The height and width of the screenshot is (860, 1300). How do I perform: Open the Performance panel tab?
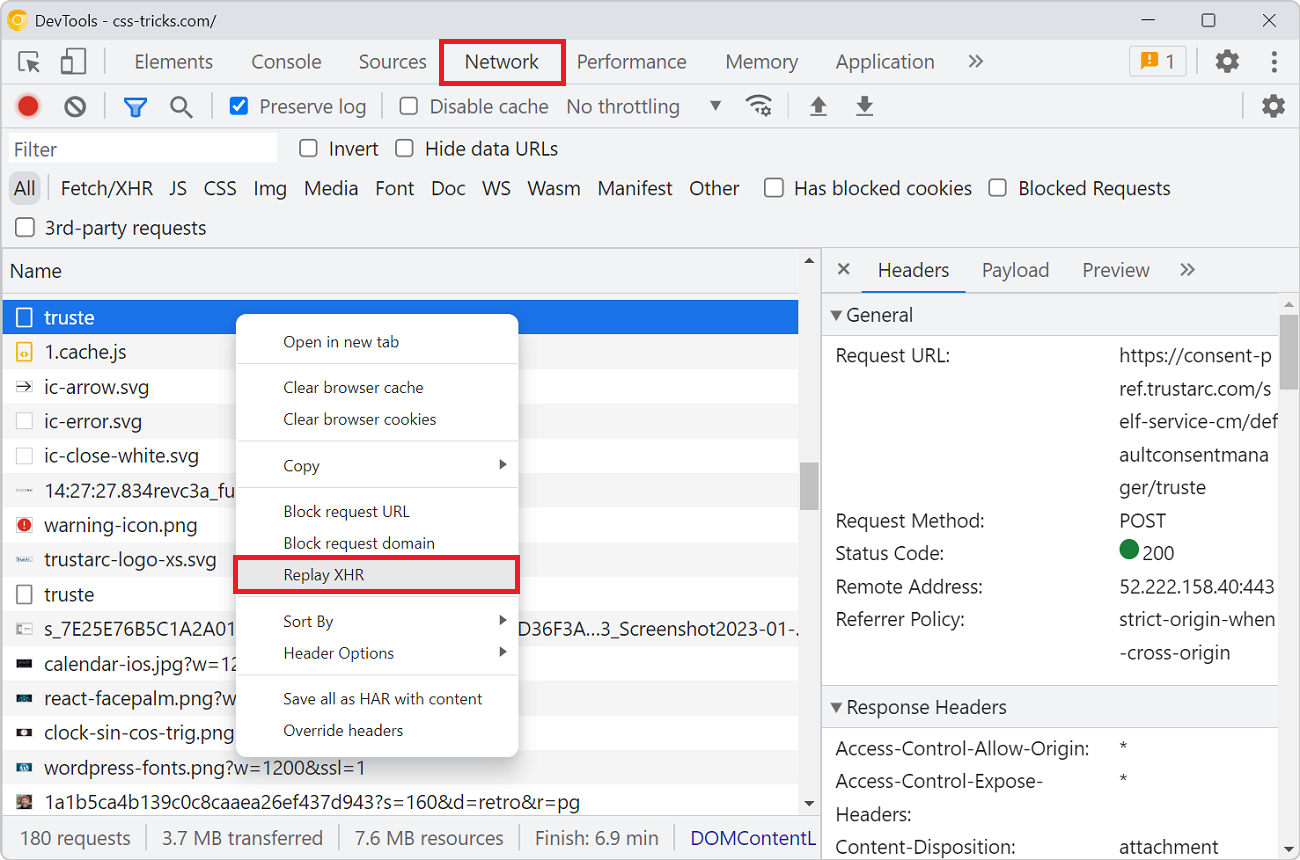(x=632, y=62)
